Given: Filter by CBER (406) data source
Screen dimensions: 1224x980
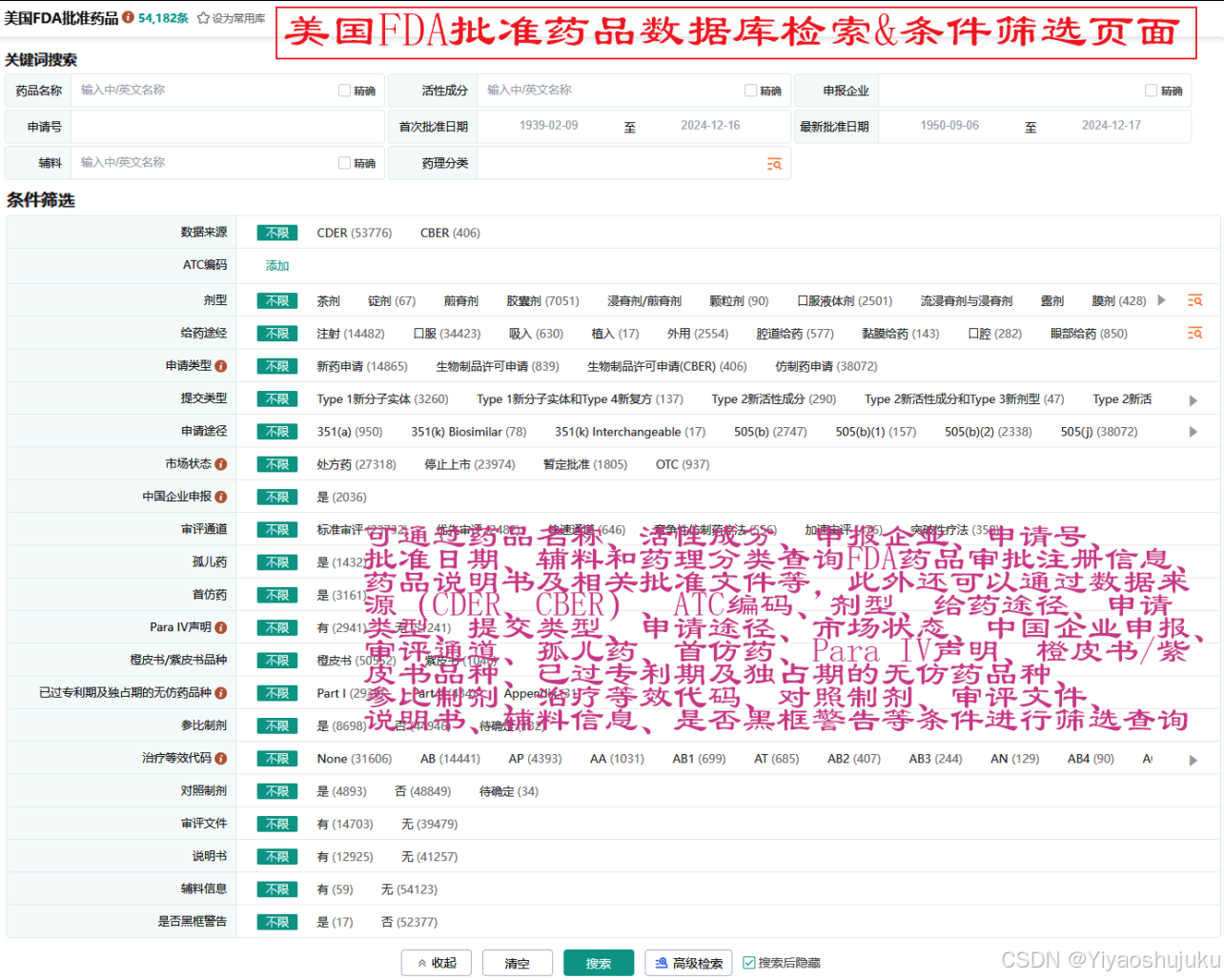Looking at the screenshot, I should [450, 233].
